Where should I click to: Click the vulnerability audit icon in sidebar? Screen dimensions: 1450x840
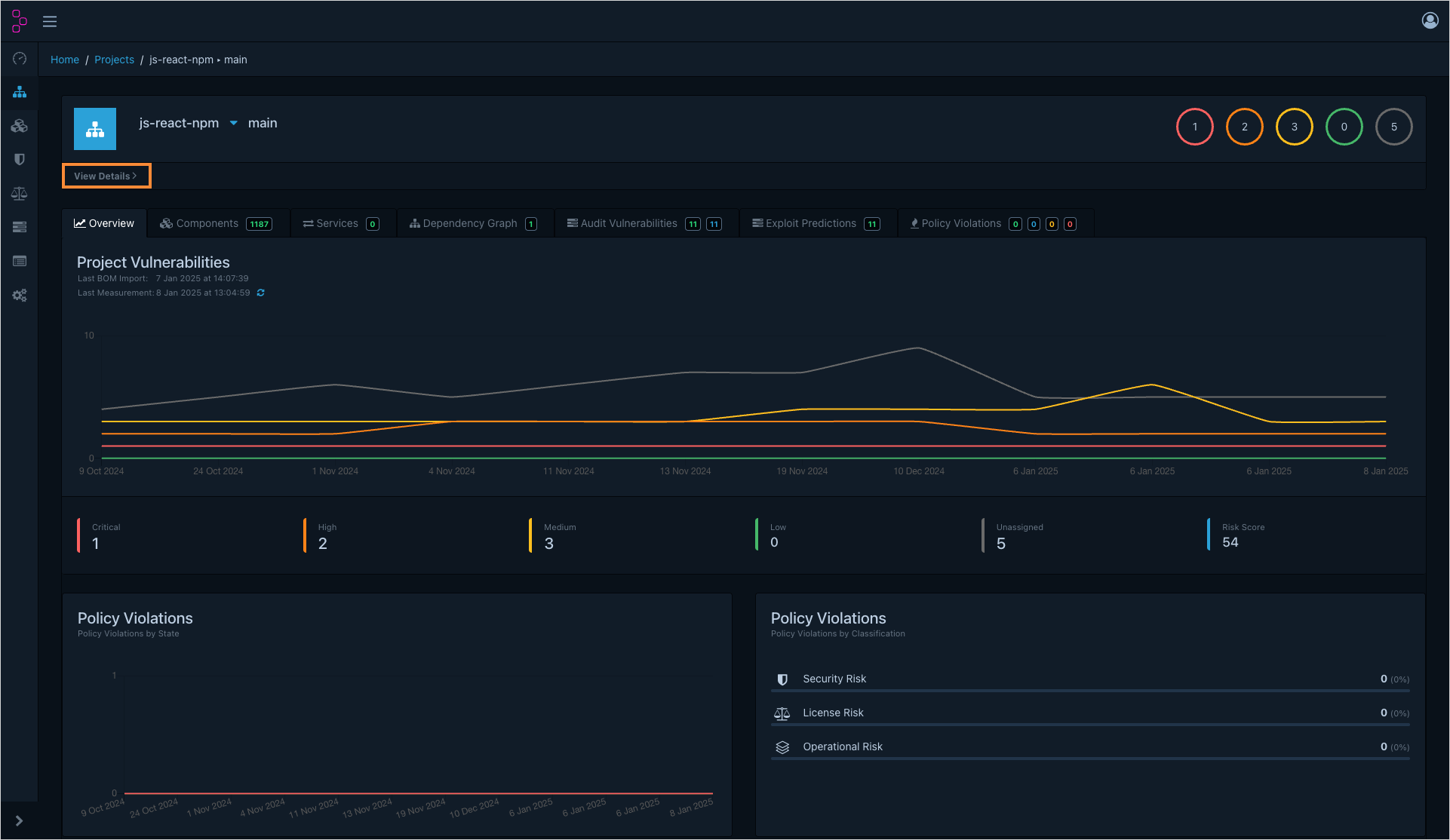(x=20, y=159)
